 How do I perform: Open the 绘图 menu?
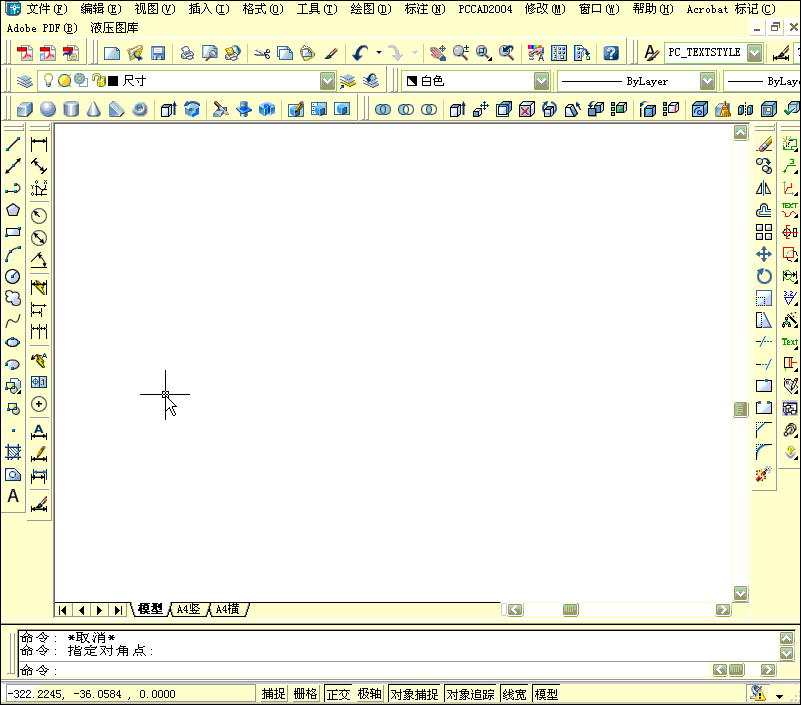point(371,9)
